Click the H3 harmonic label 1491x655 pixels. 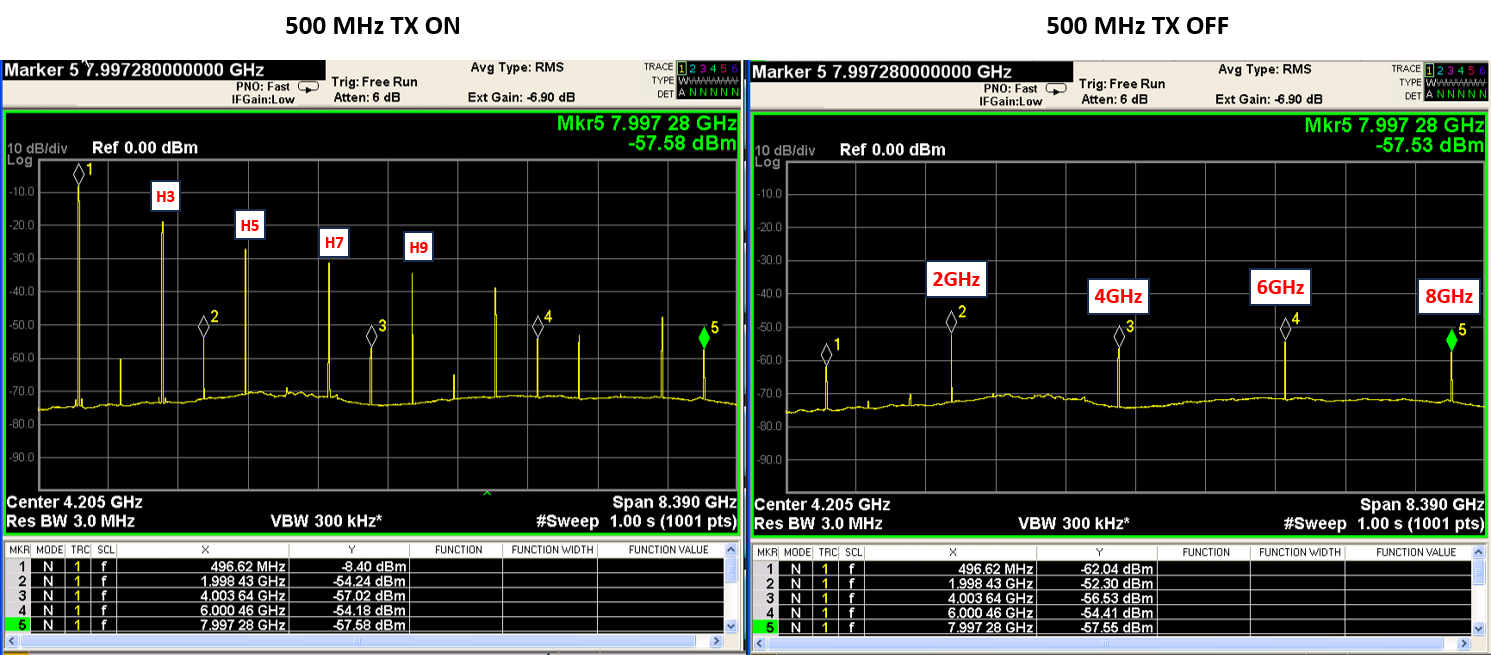click(x=165, y=197)
